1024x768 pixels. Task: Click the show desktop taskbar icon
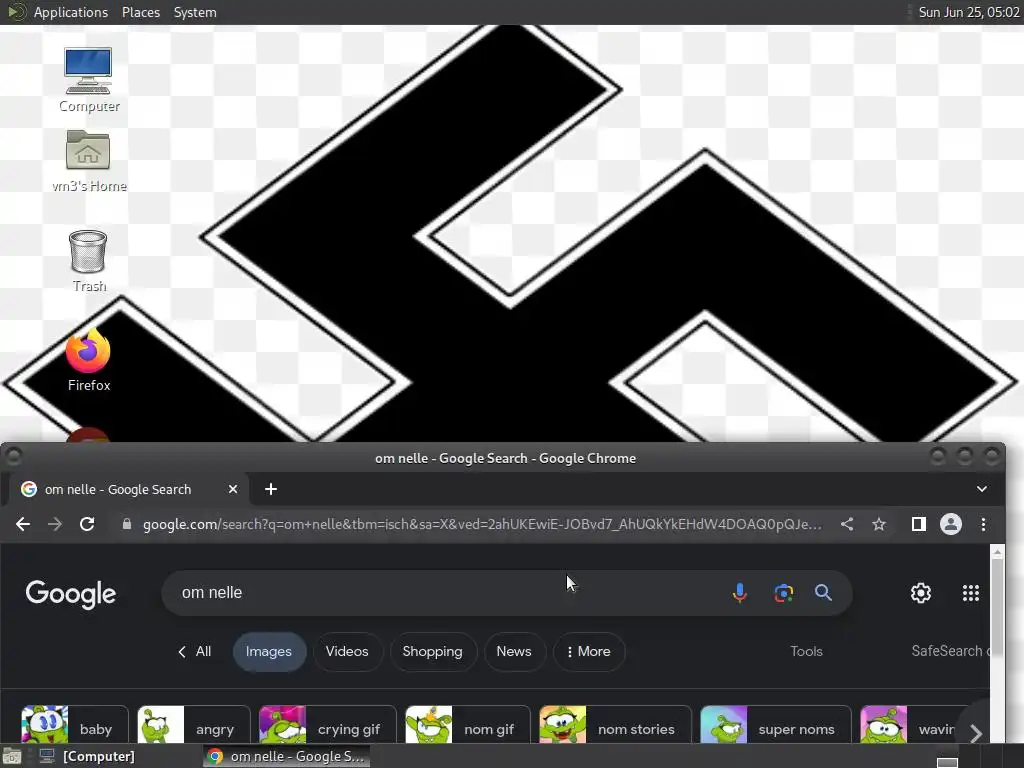point(12,757)
